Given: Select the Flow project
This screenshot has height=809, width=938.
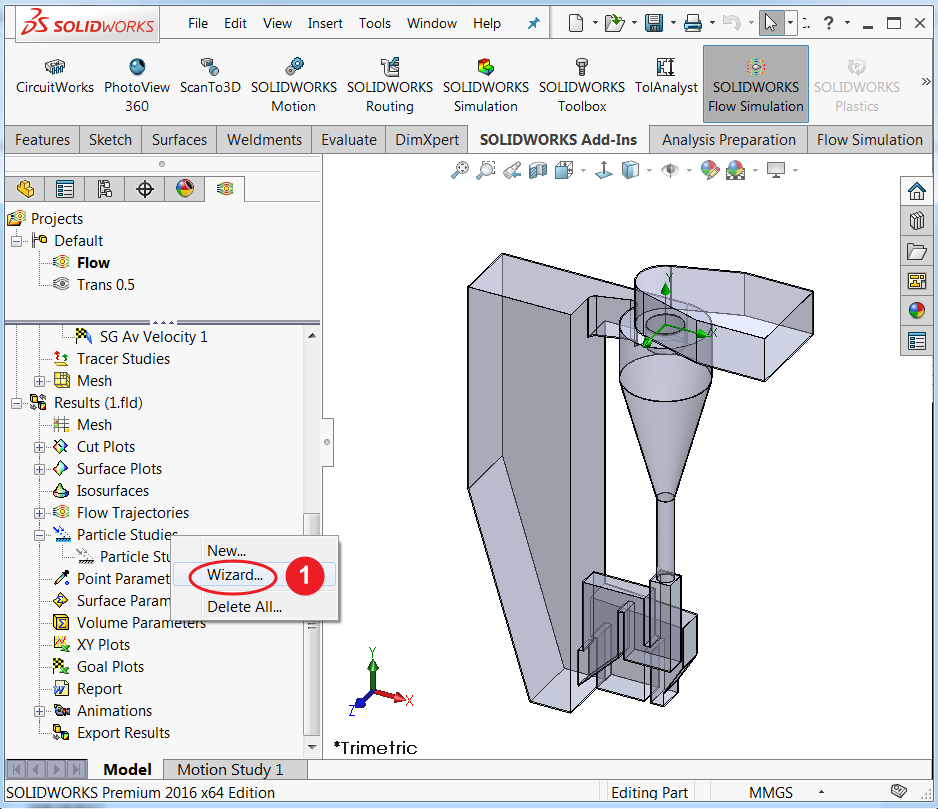Looking at the screenshot, I should pos(93,263).
